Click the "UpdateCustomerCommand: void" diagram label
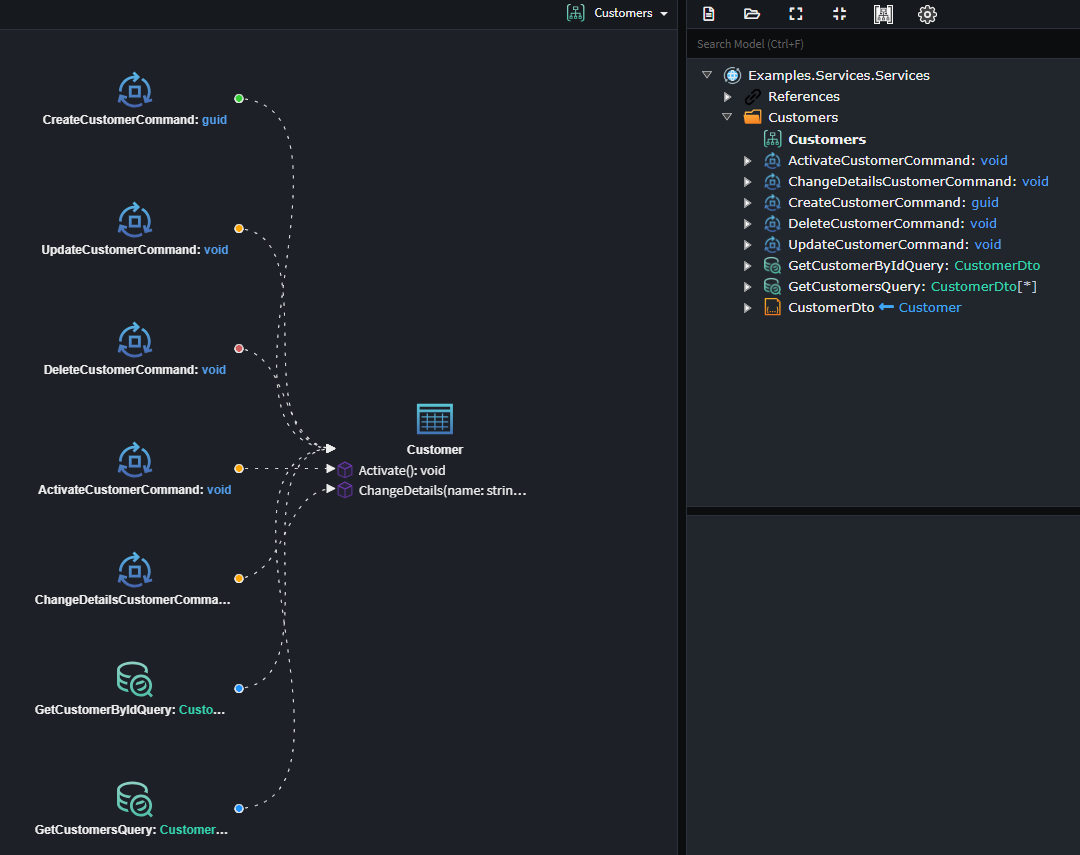This screenshot has height=855, width=1080. (x=135, y=250)
